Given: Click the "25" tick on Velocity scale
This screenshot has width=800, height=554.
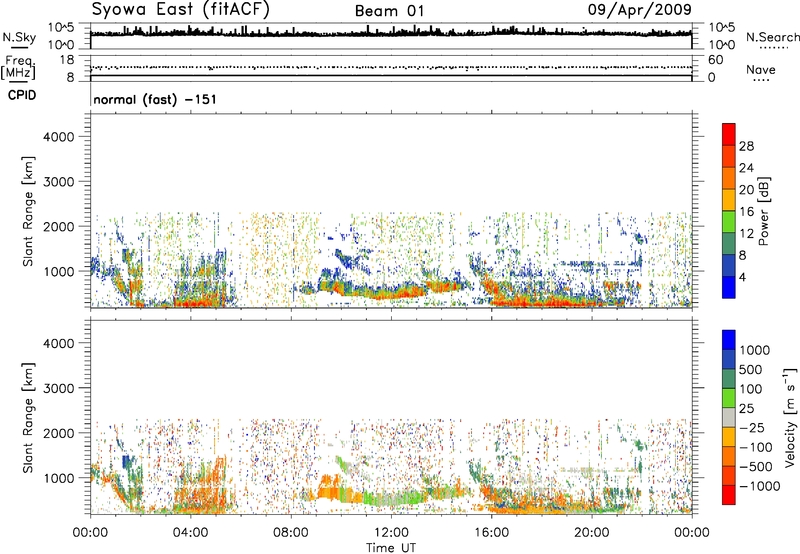Looking at the screenshot, I should point(747,409).
